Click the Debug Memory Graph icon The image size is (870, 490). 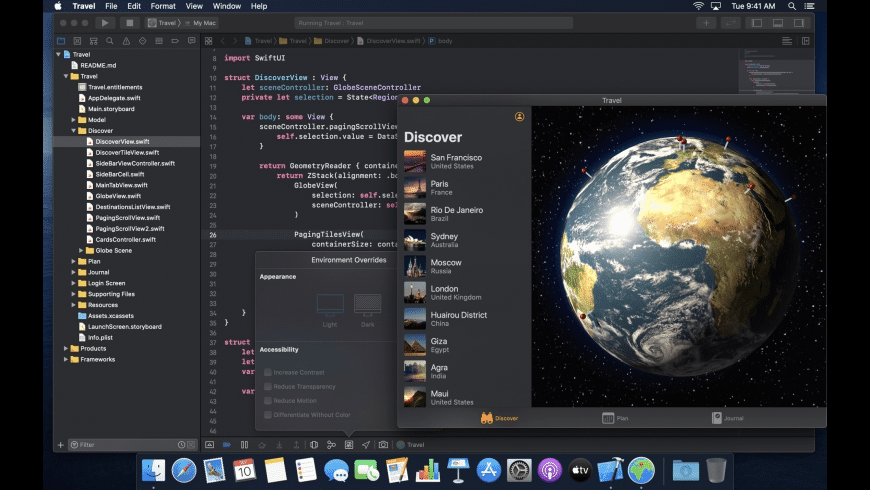(331, 444)
